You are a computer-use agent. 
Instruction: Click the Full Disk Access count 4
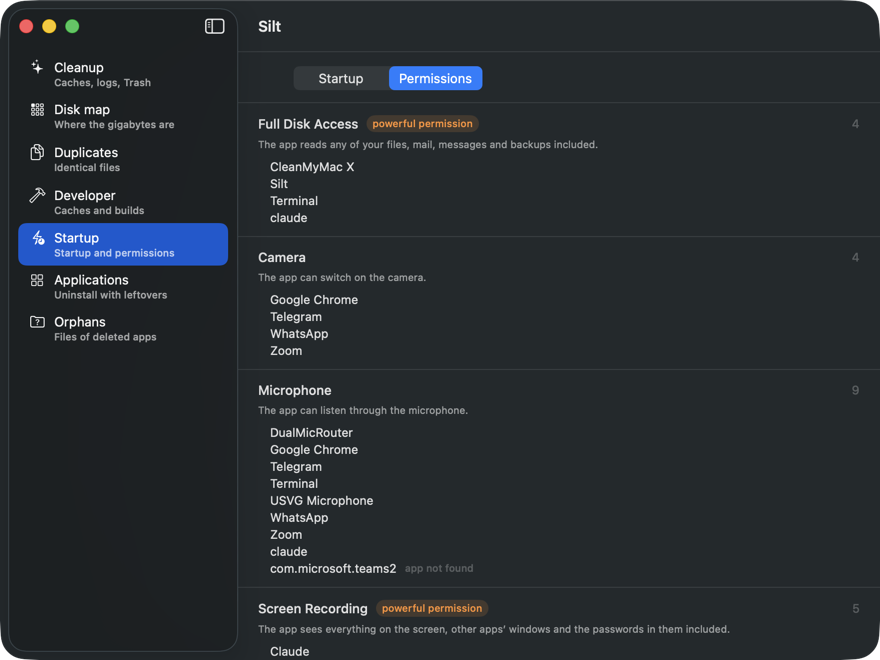(x=855, y=124)
